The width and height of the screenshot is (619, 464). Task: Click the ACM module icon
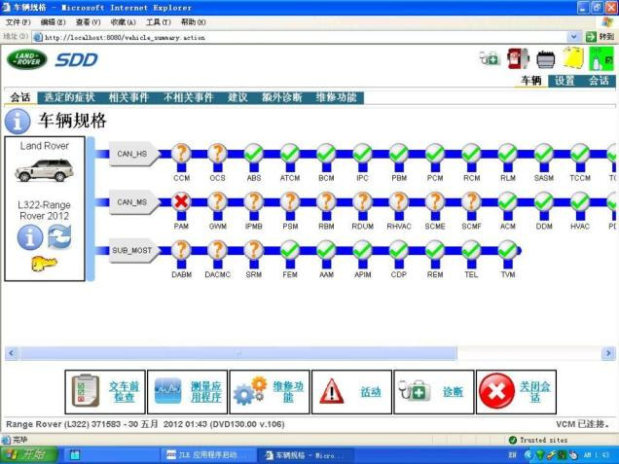508,201
